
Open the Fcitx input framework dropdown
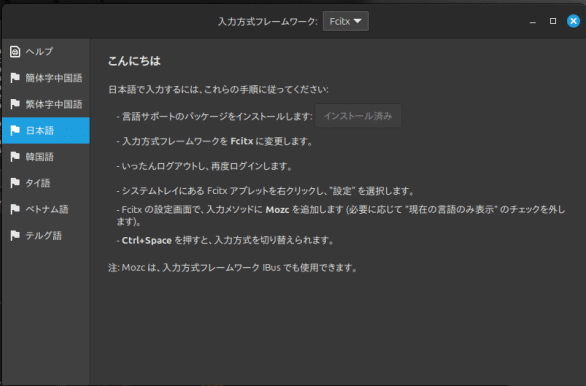point(345,21)
